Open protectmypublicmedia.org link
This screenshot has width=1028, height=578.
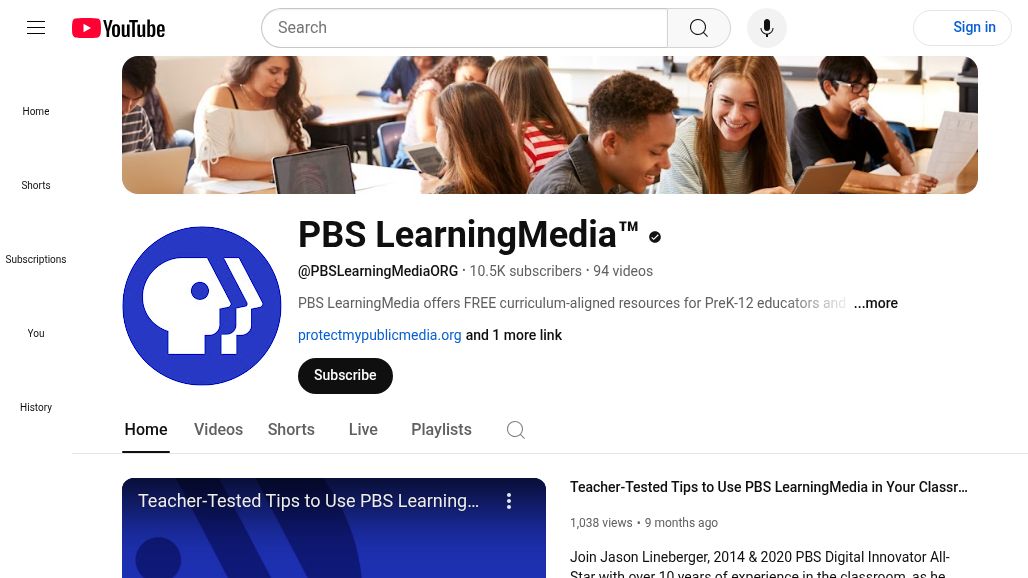click(x=380, y=336)
